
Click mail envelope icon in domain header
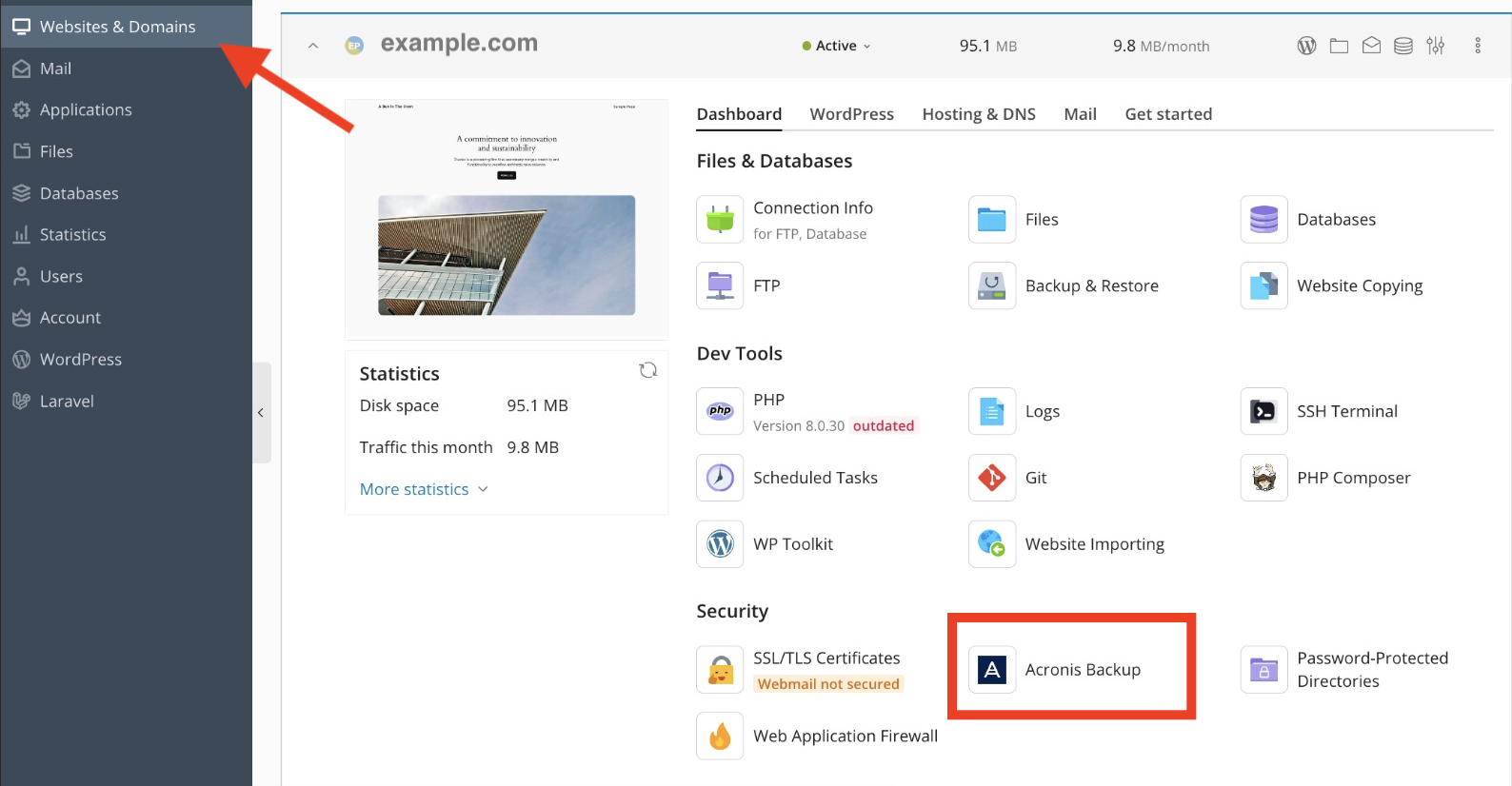(x=1371, y=46)
